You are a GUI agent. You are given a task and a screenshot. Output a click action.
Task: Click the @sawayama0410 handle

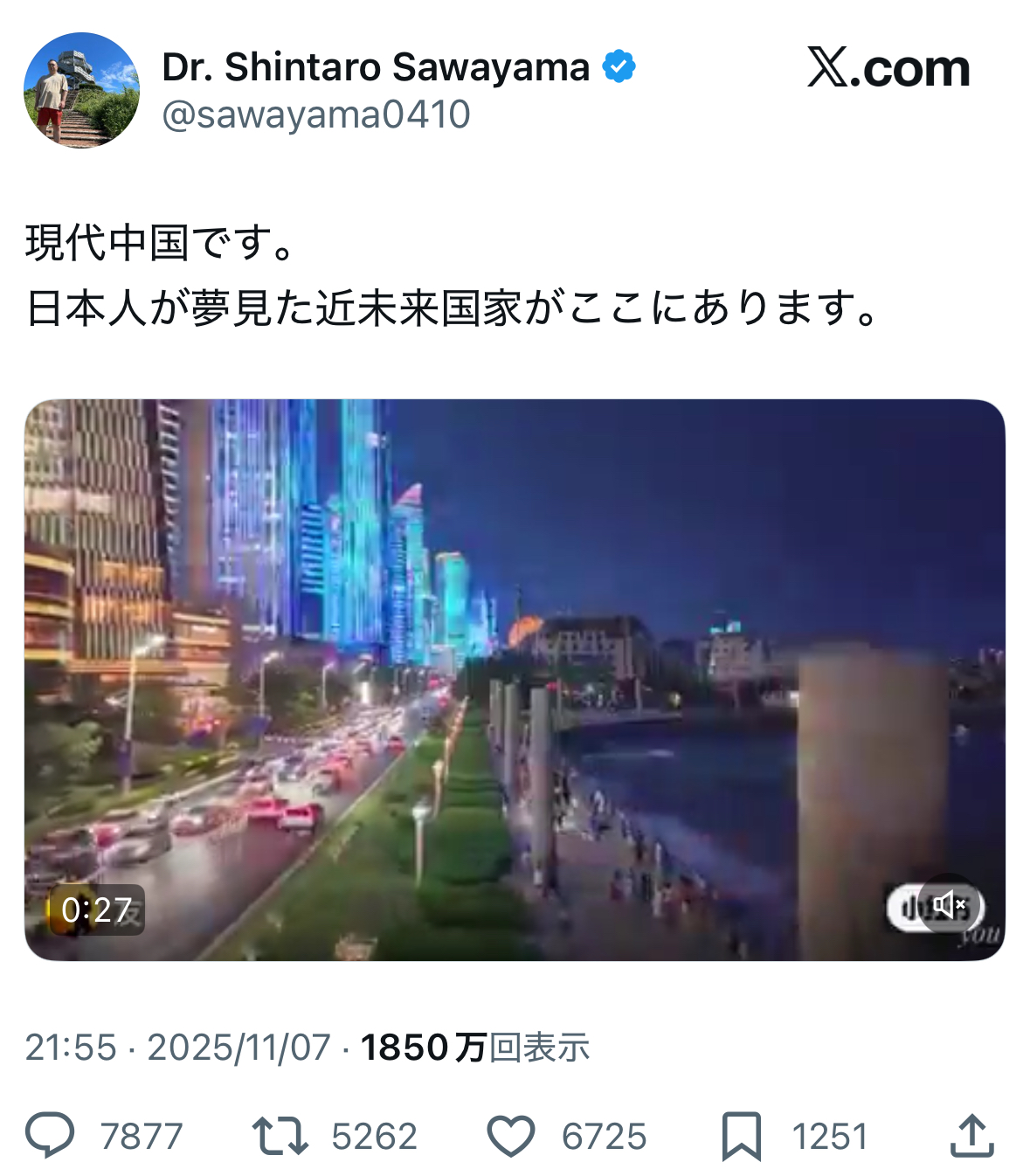(x=316, y=114)
